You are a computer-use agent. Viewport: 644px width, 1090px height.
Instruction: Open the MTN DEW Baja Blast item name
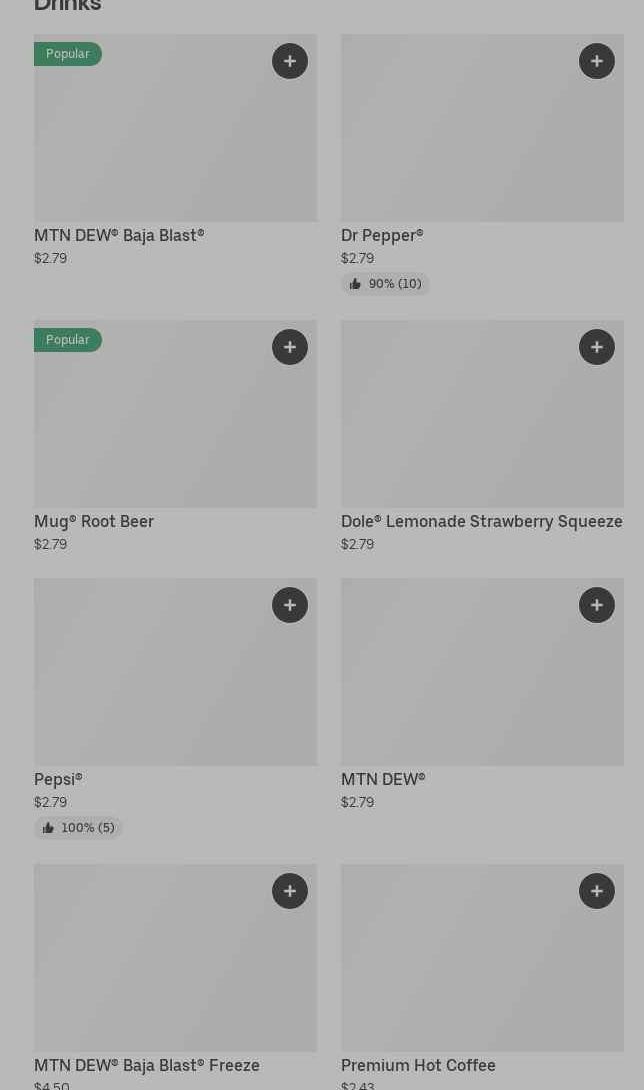(119, 235)
